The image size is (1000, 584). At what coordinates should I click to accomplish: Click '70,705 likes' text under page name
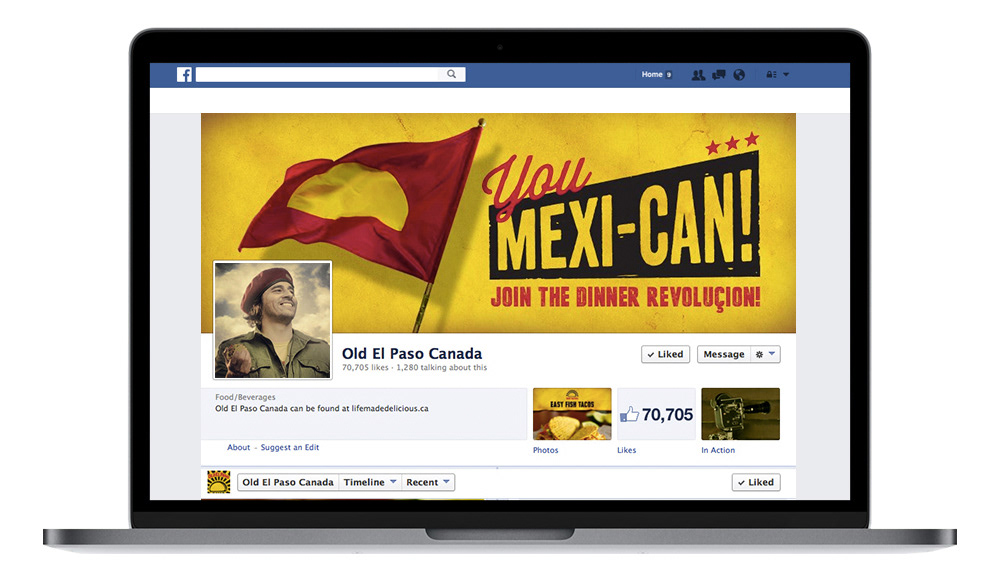point(365,368)
